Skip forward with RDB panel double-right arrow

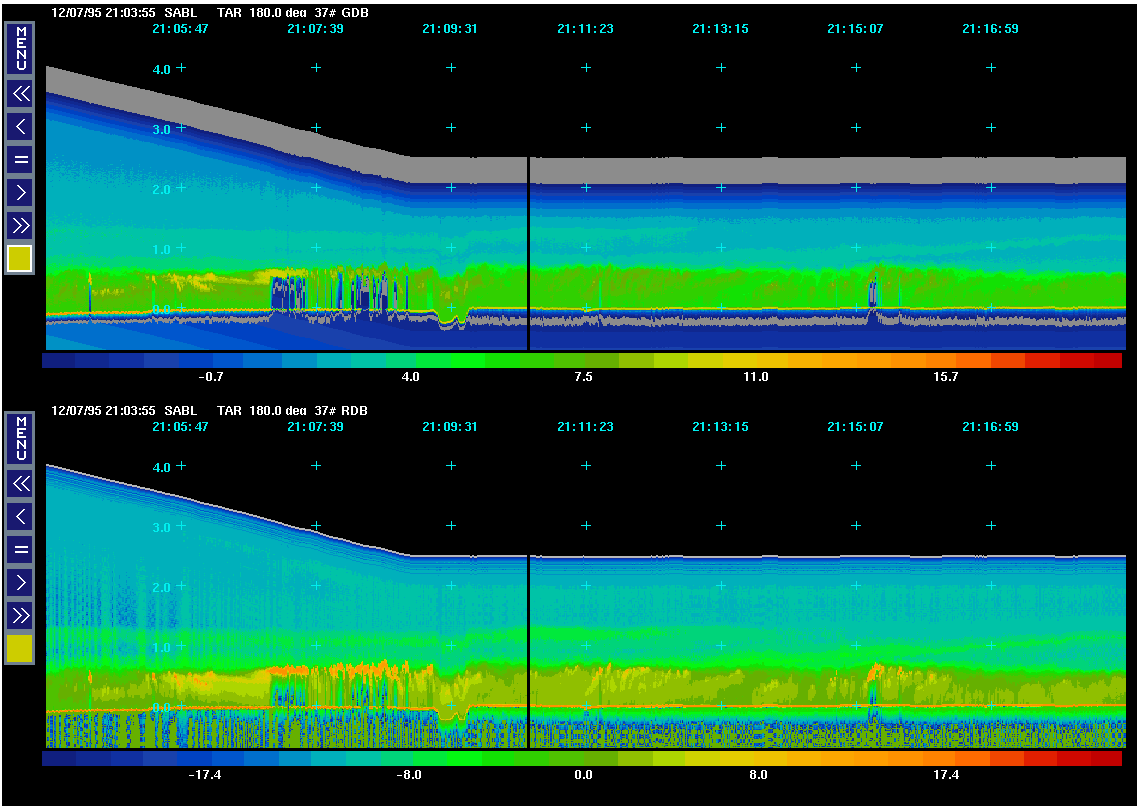[x=20, y=614]
